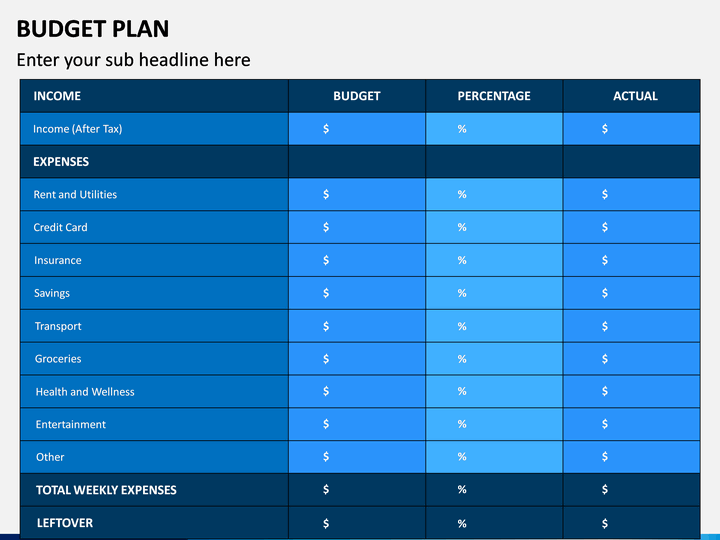The width and height of the screenshot is (720, 540).
Task: Select the Credit Card percentage cell
Action: pyautogui.click(x=494, y=227)
